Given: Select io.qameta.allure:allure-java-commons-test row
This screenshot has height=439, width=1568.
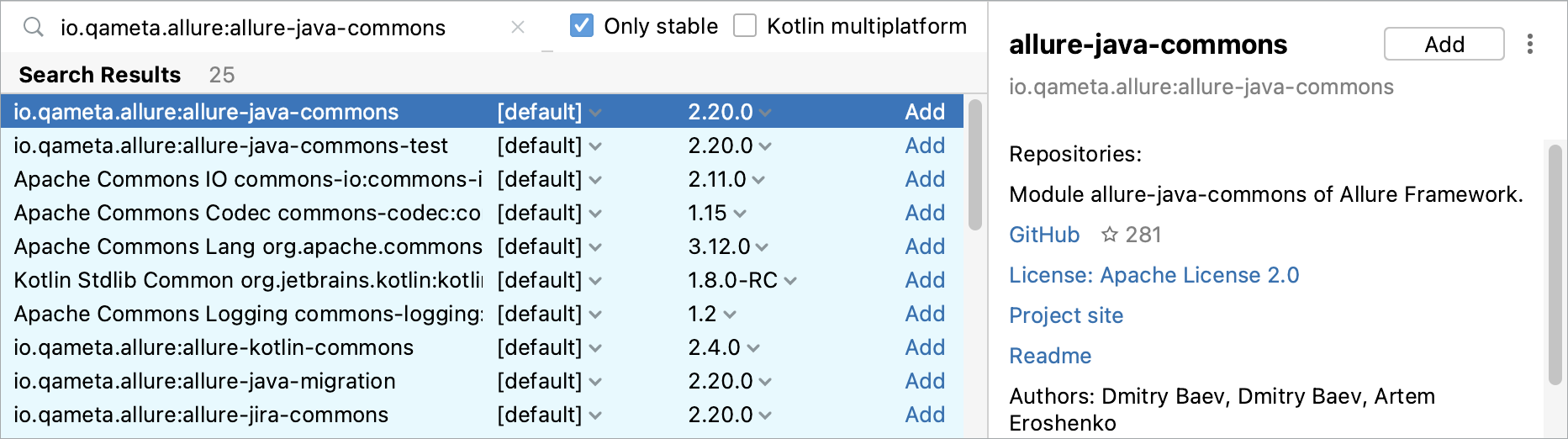Looking at the screenshot, I should (482, 145).
